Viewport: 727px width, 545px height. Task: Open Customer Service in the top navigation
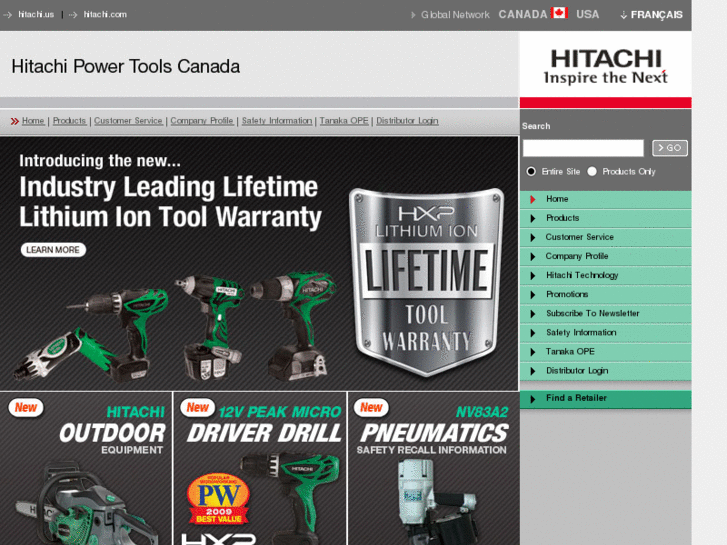coord(128,121)
